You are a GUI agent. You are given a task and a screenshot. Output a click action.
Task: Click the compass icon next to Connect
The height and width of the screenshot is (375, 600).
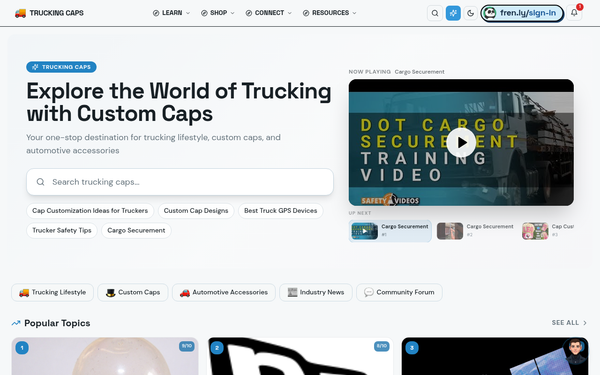249,13
